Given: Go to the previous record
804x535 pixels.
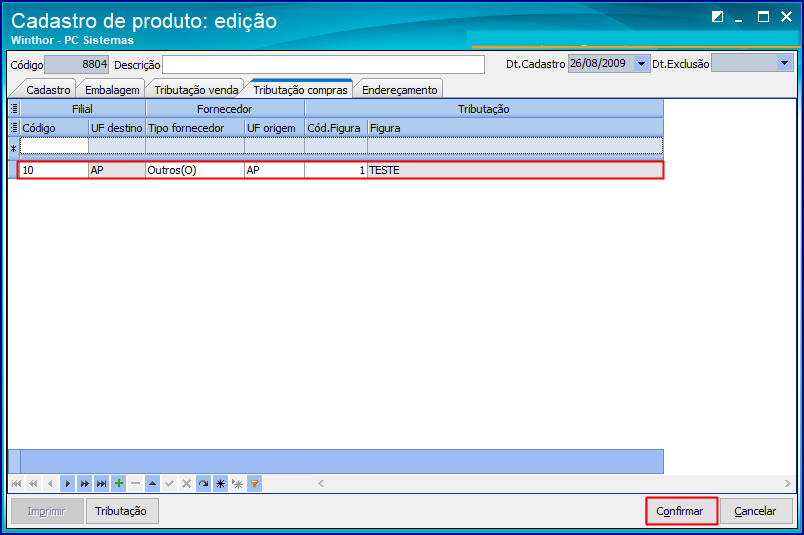Looking at the screenshot, I should pos(50,484).
